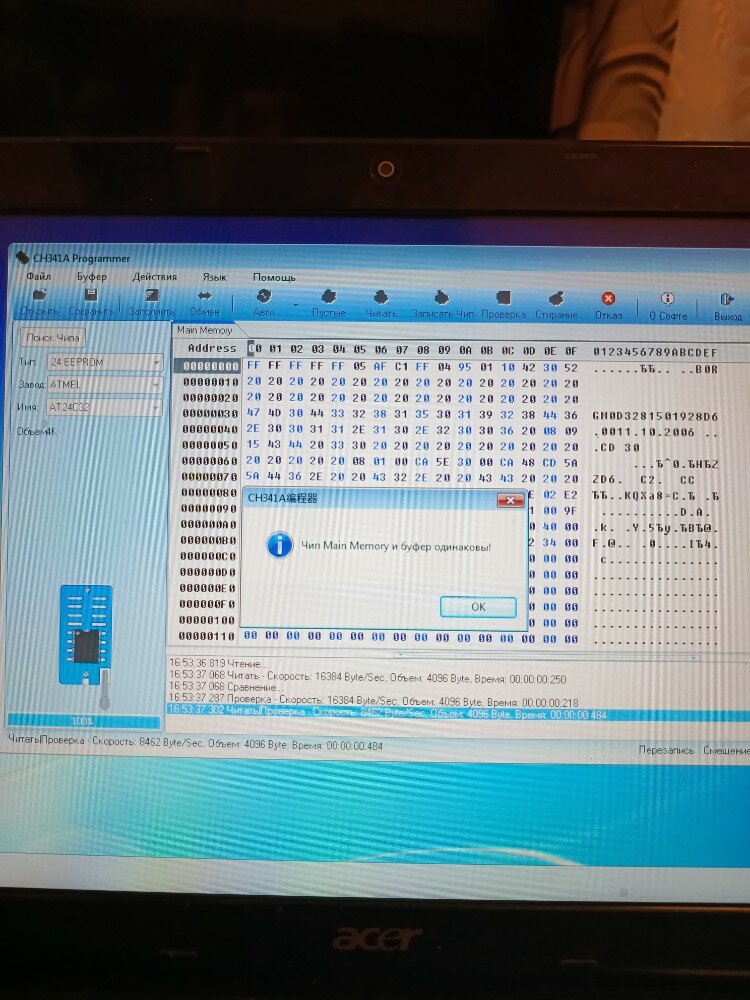Click the Exit (Выход) toolbar icon
The height and width of the screenshot is (1000, 750).
click(726, 299)
